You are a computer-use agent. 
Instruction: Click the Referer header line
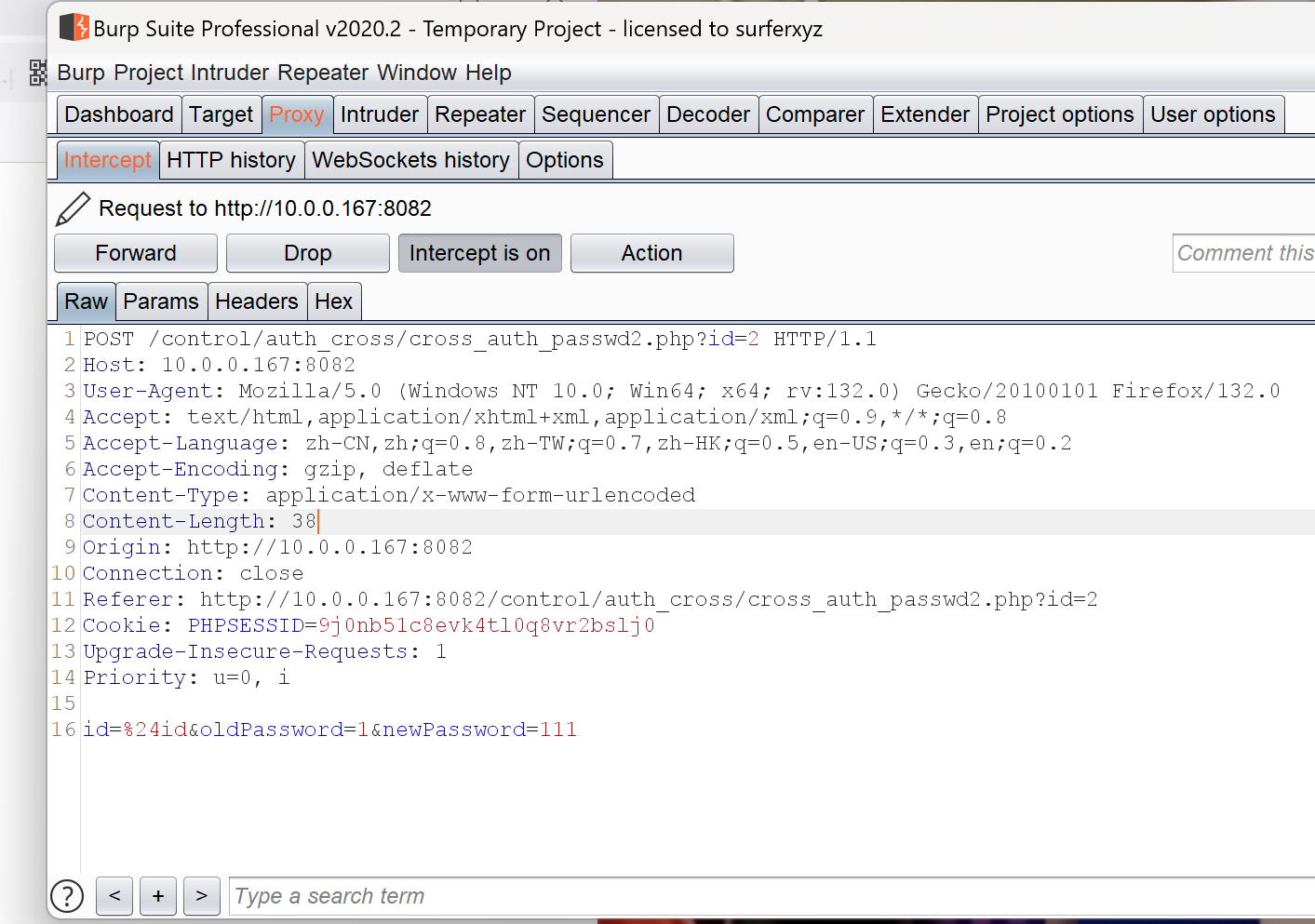pyautogui.click(x=591, y=599)
